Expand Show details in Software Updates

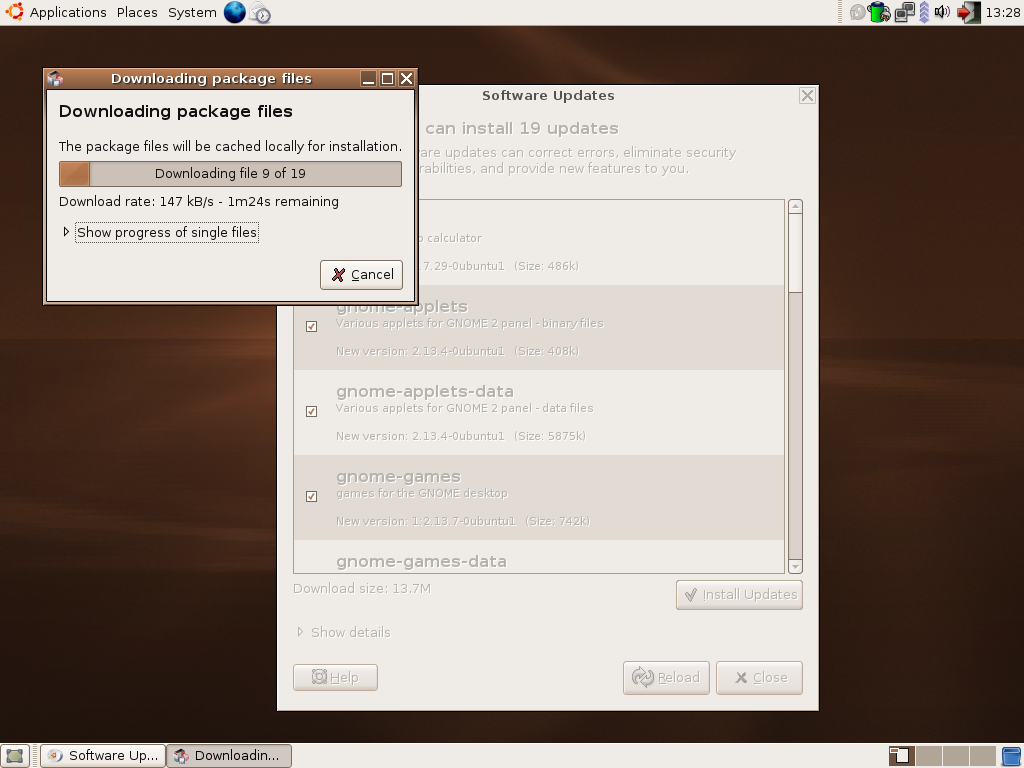[344, 632]
